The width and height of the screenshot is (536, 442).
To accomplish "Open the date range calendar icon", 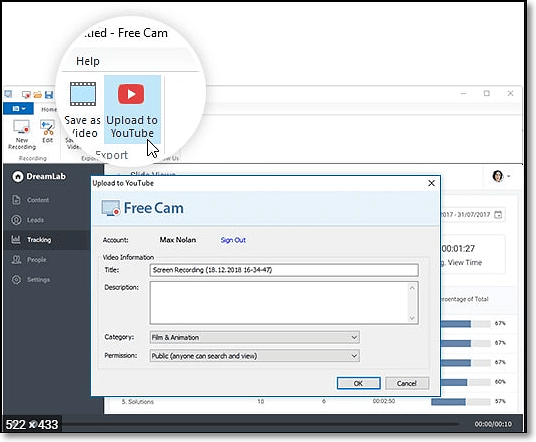I will [498, 215].
